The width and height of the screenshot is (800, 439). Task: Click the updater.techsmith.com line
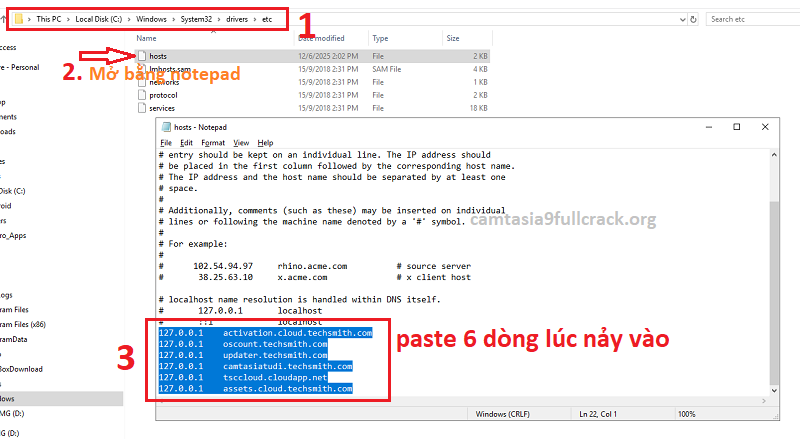243,355
